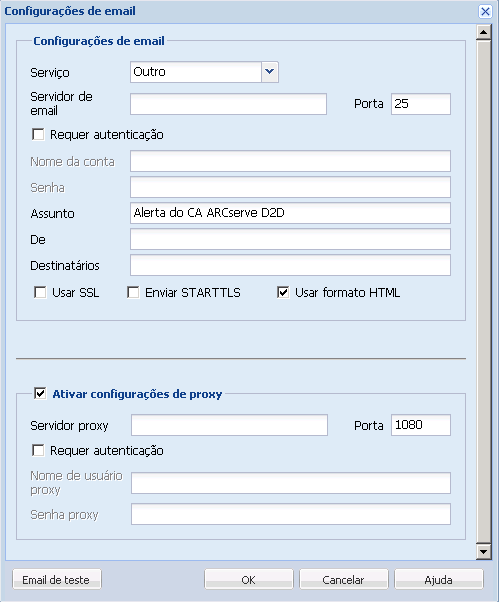Click the Nome da conta field
Viewport: 499px width, 602px height.
point(290,161)
